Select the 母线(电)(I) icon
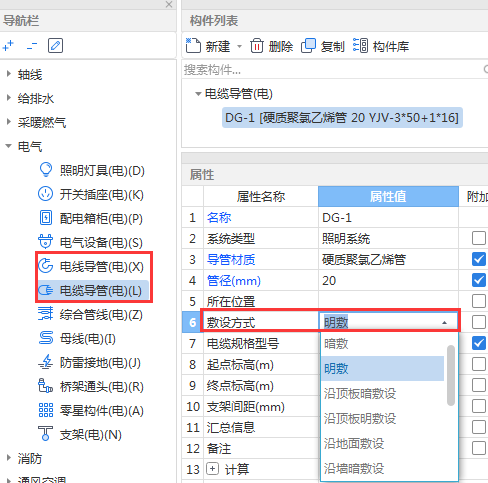This screenshot has height=483, width=488. point(46,338)
